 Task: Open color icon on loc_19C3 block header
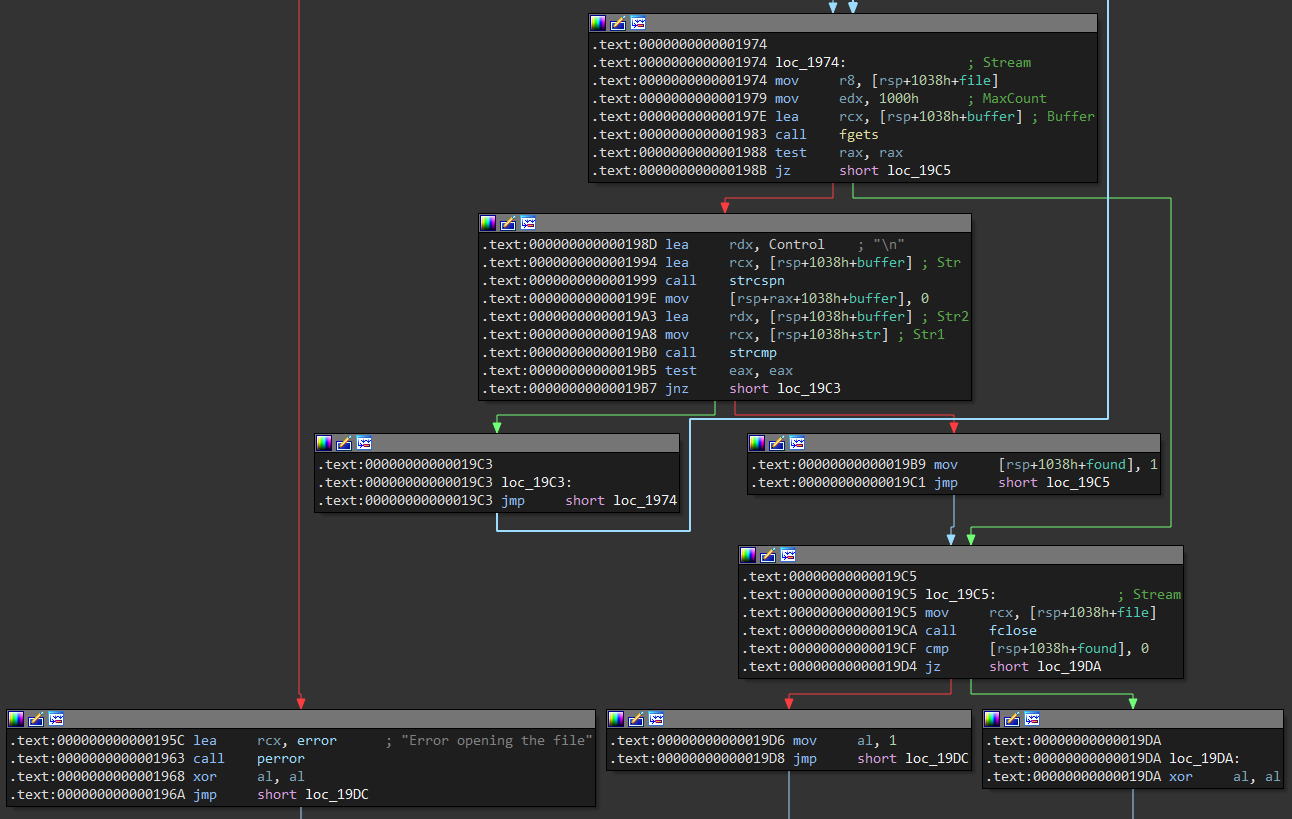pyautogui.click(x=324, y=442)
